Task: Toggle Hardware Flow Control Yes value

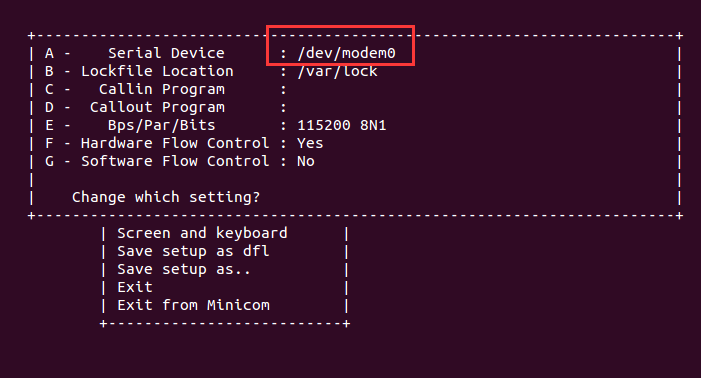Action: coord(310,143)
